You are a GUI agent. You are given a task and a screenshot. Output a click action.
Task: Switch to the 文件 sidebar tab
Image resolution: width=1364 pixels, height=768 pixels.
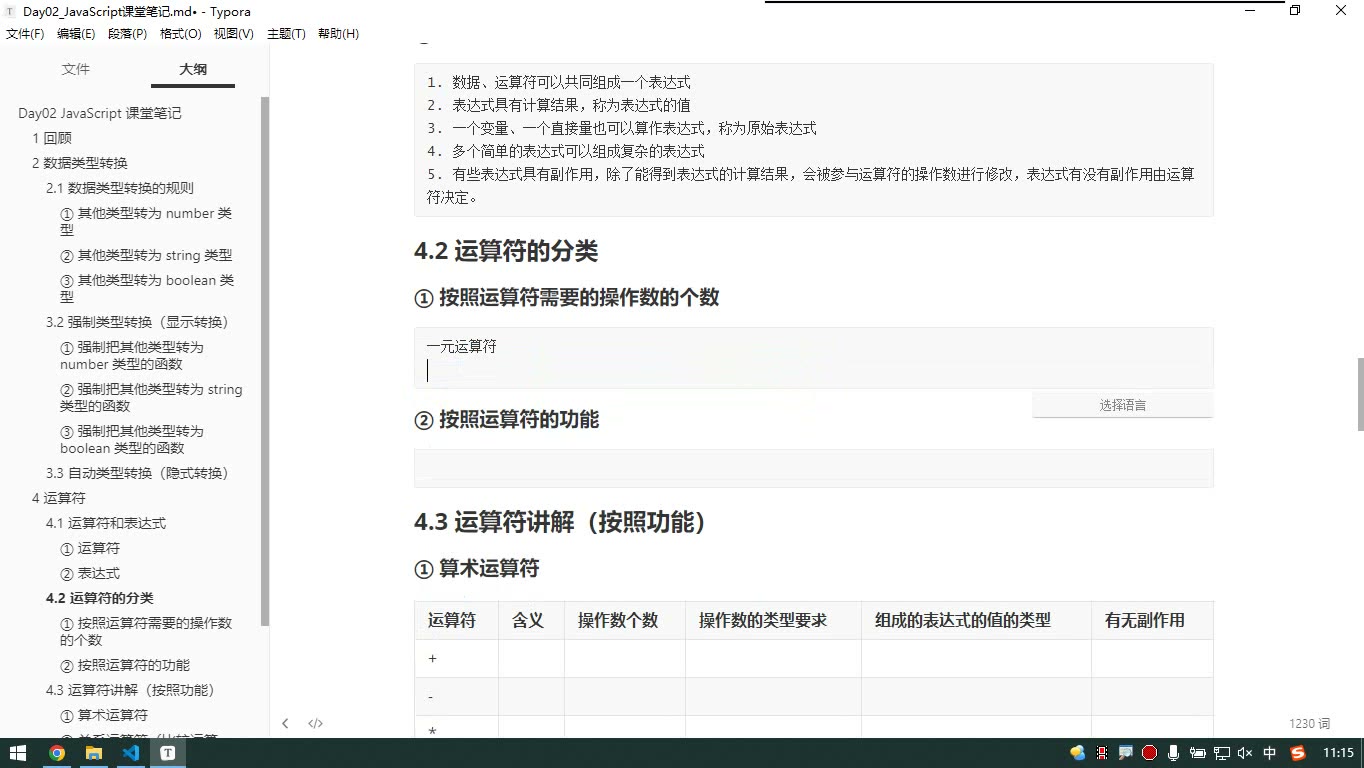pyautogui.click(x=76, y=69)
